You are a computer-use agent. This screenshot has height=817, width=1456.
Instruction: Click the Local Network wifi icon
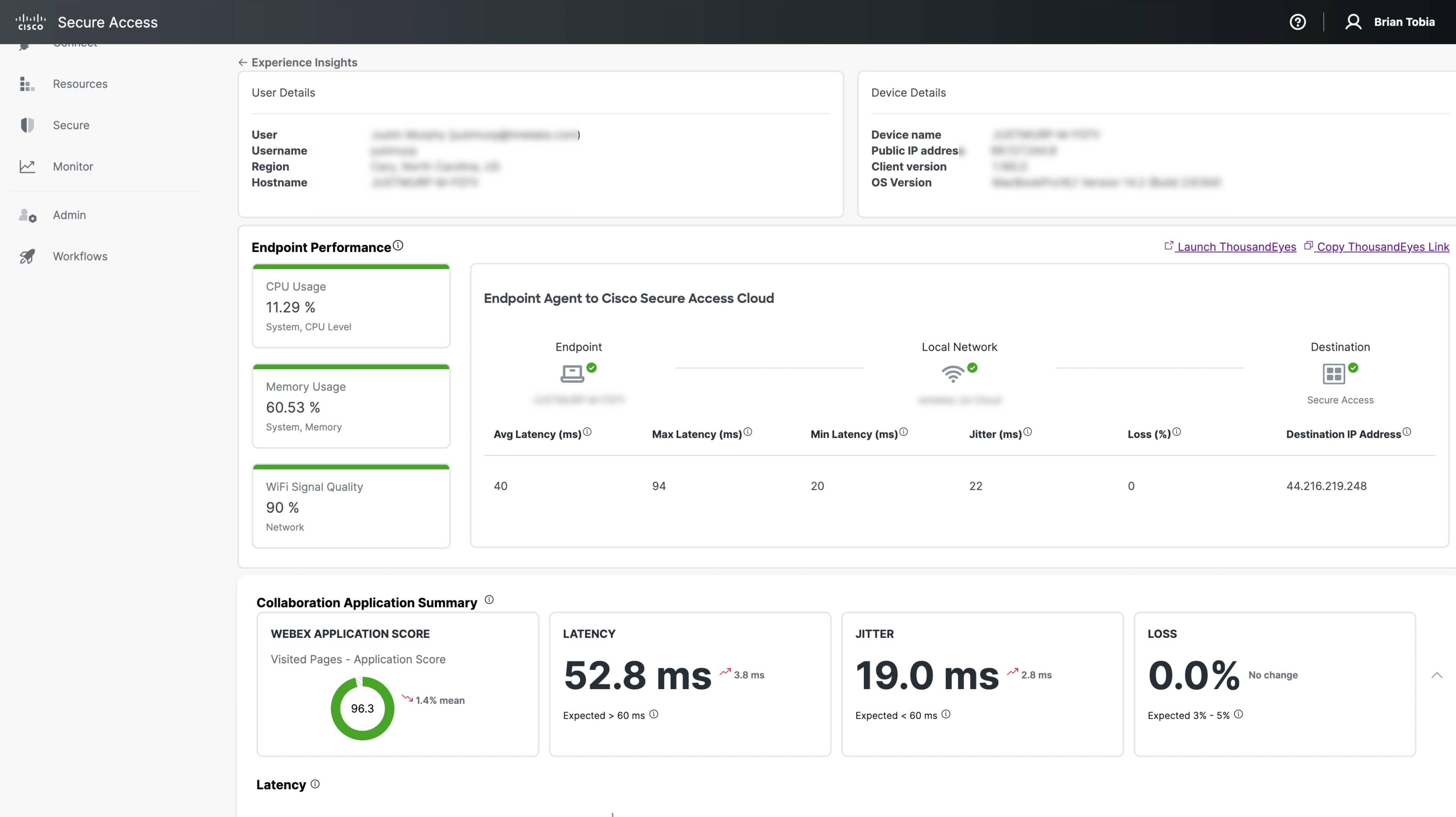[x=952, y=373]
